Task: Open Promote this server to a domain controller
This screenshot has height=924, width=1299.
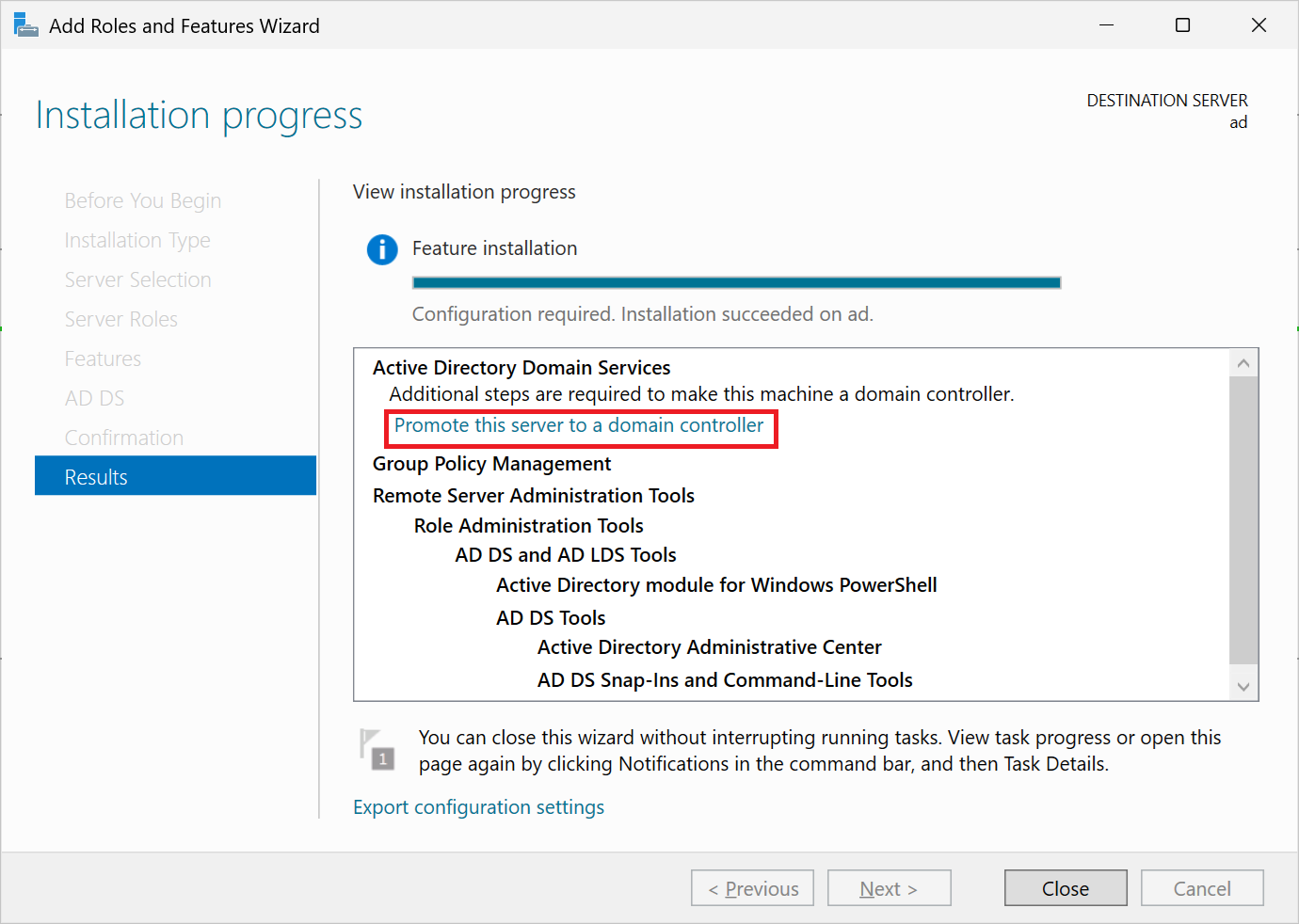Action: tap(580, 425)
